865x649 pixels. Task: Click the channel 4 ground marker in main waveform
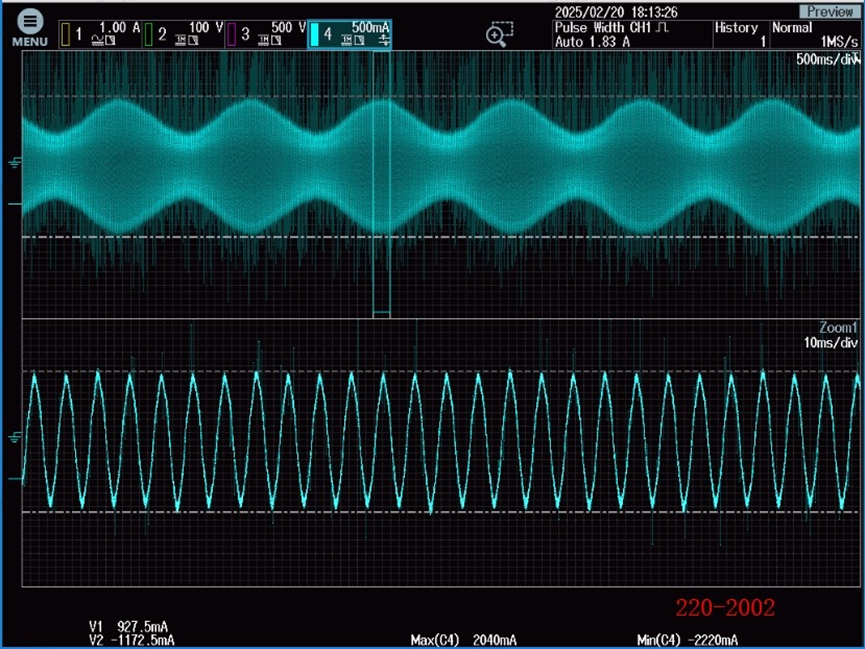[15, 162]
